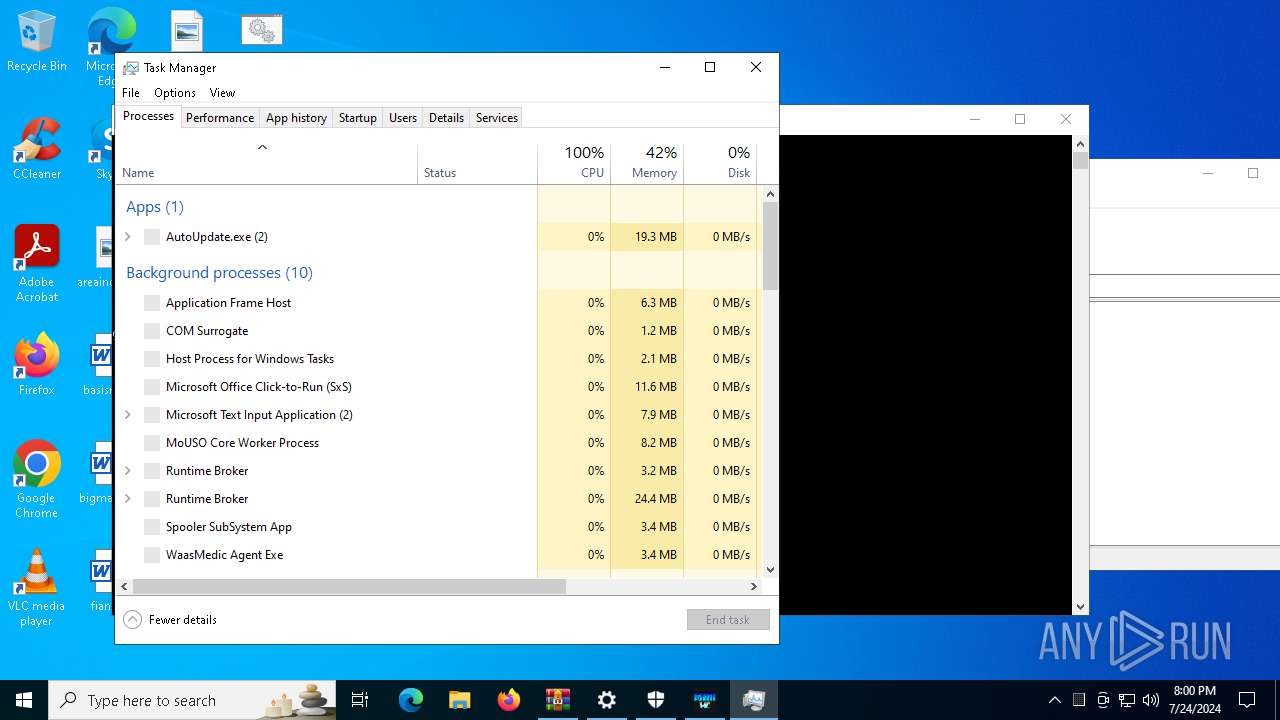Open the Options menu

175,93
